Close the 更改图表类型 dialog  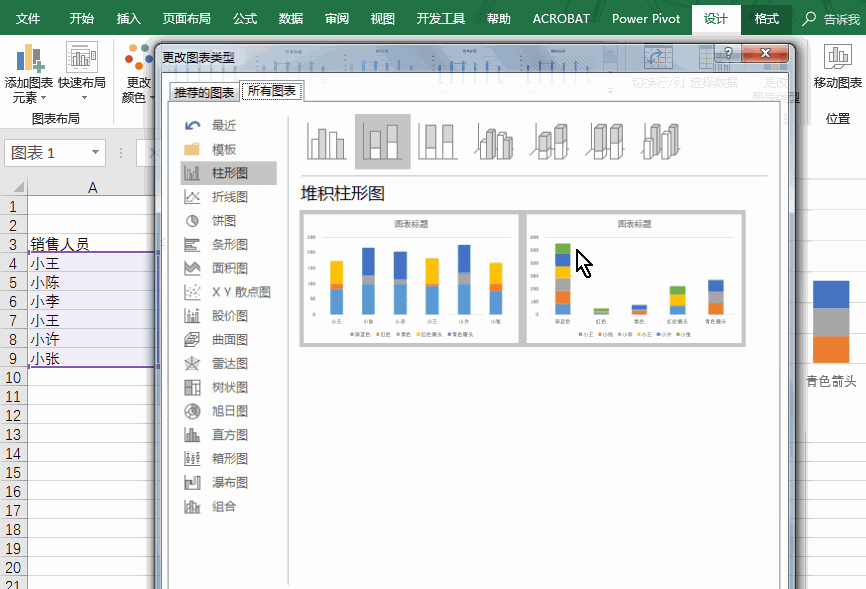click(765, 53)
